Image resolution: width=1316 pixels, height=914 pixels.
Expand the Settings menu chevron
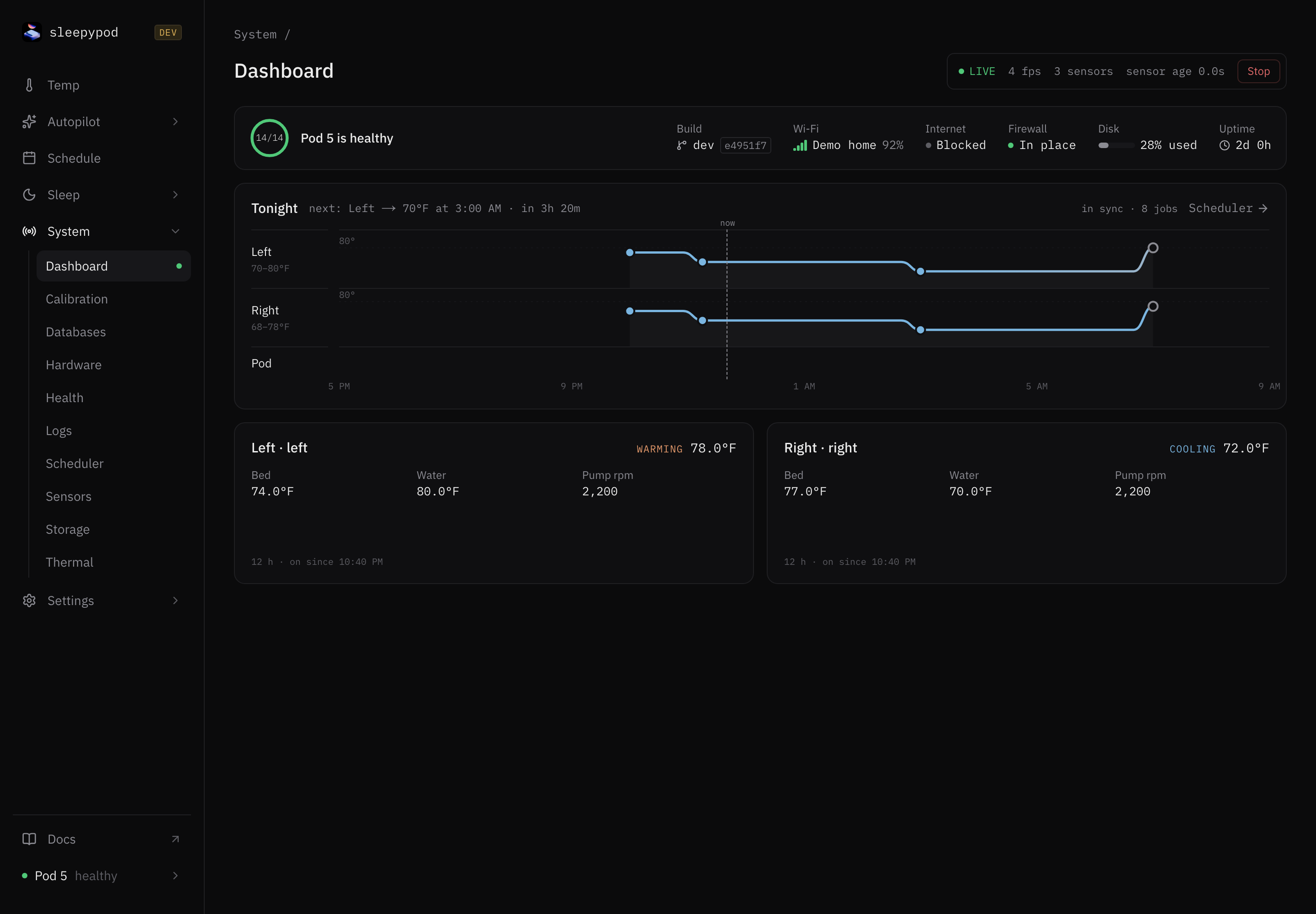pos(175,600)
